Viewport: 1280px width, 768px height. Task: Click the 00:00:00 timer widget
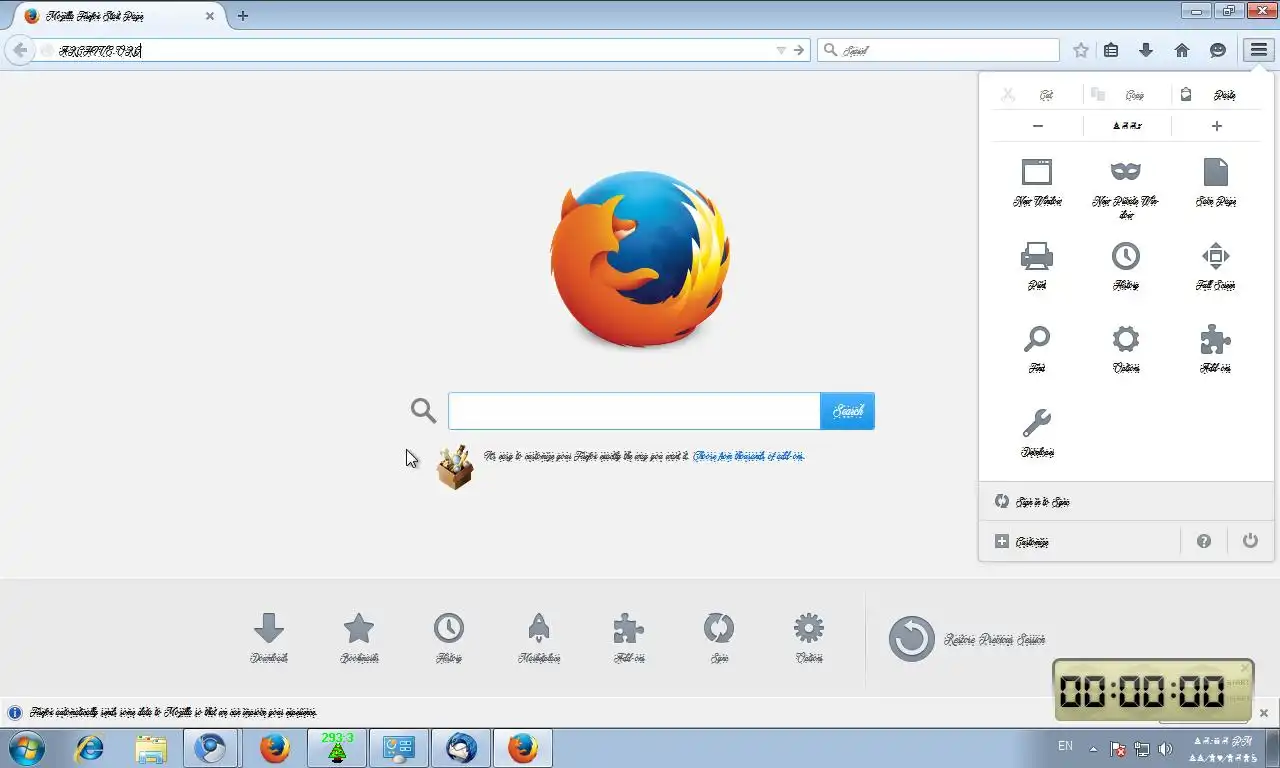point(1153,689)
